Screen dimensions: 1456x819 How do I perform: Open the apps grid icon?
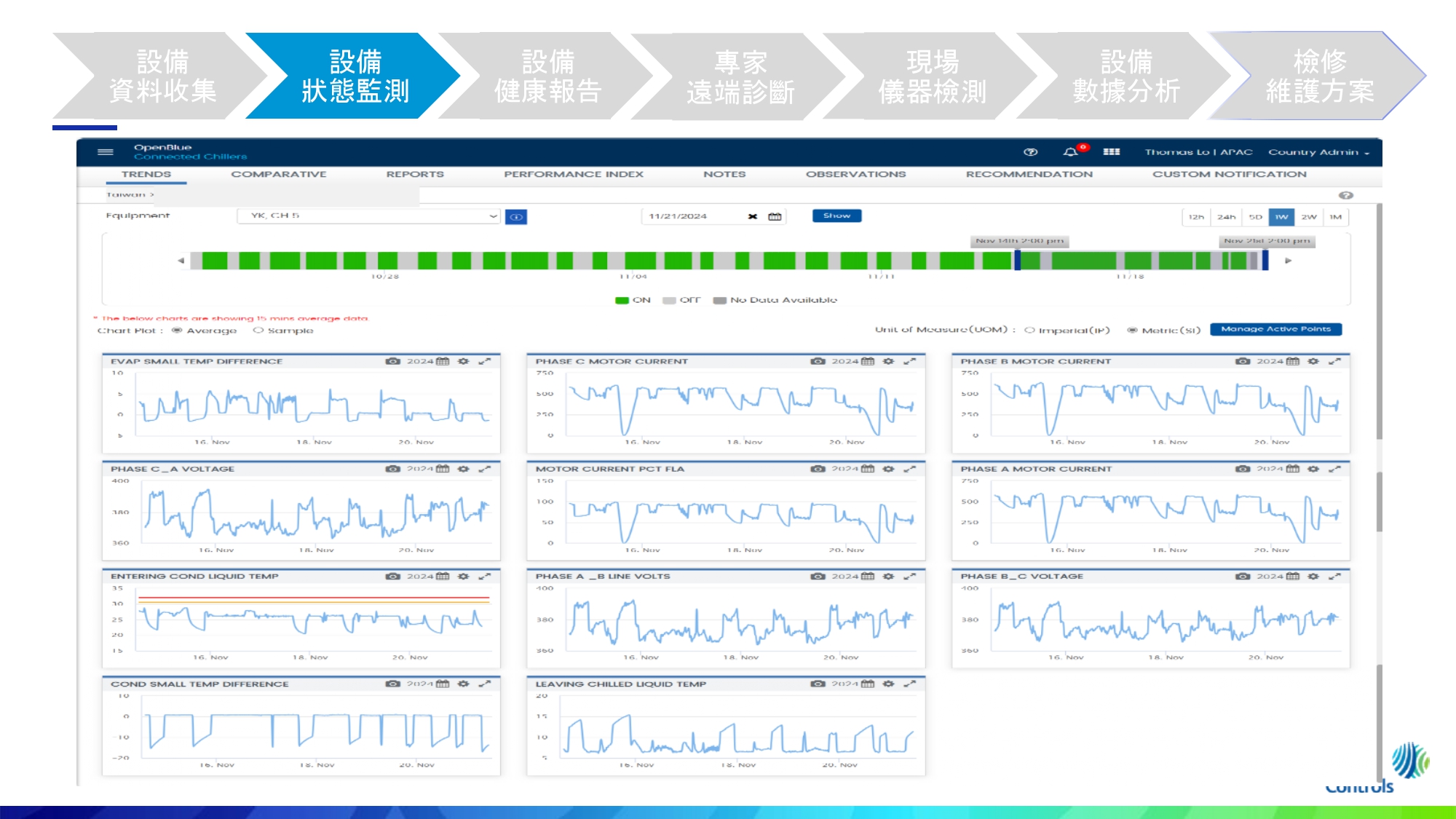click(x=1111, y=152)
